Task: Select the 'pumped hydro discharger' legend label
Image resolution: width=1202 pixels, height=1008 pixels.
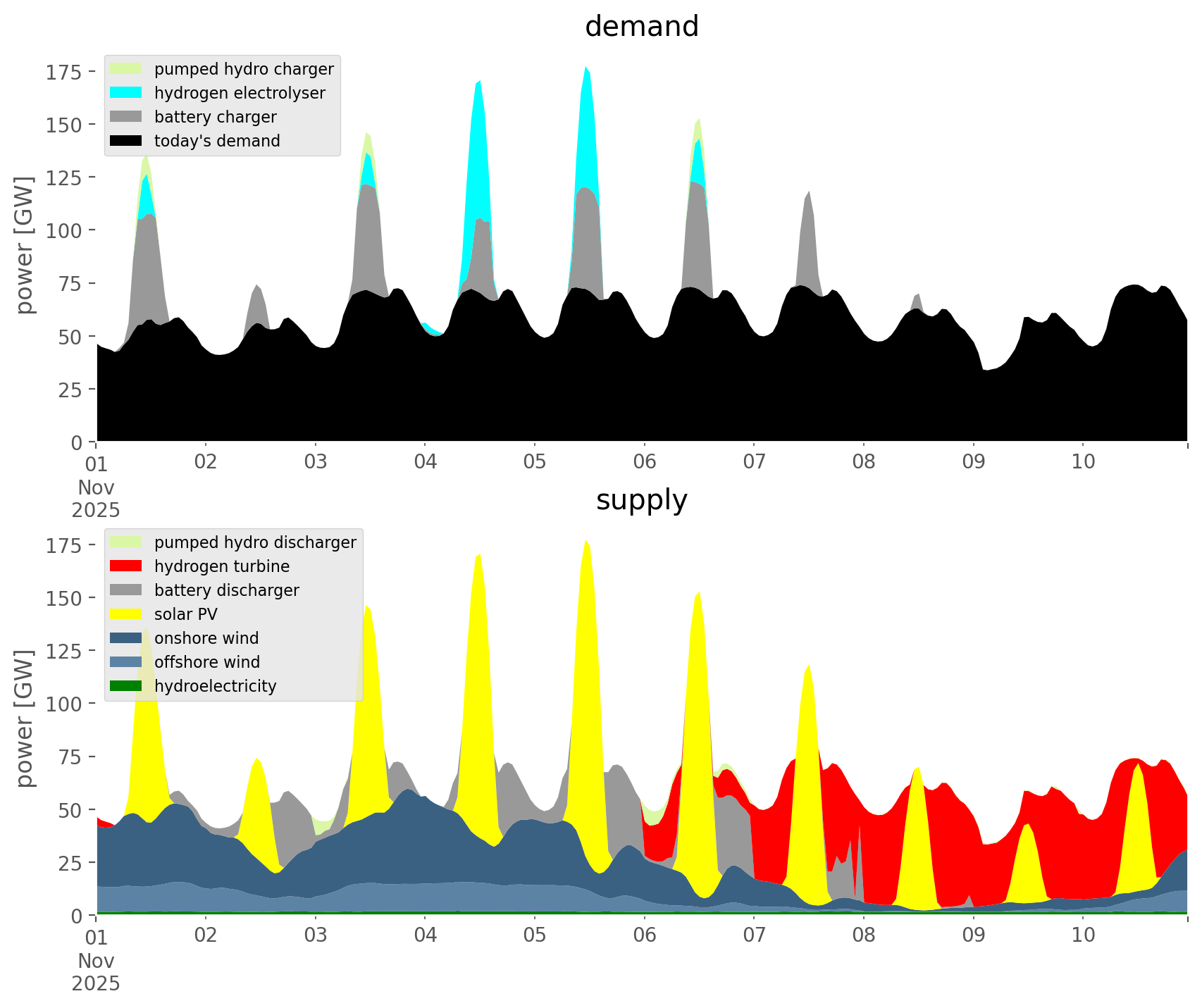Action: (255, 542)
